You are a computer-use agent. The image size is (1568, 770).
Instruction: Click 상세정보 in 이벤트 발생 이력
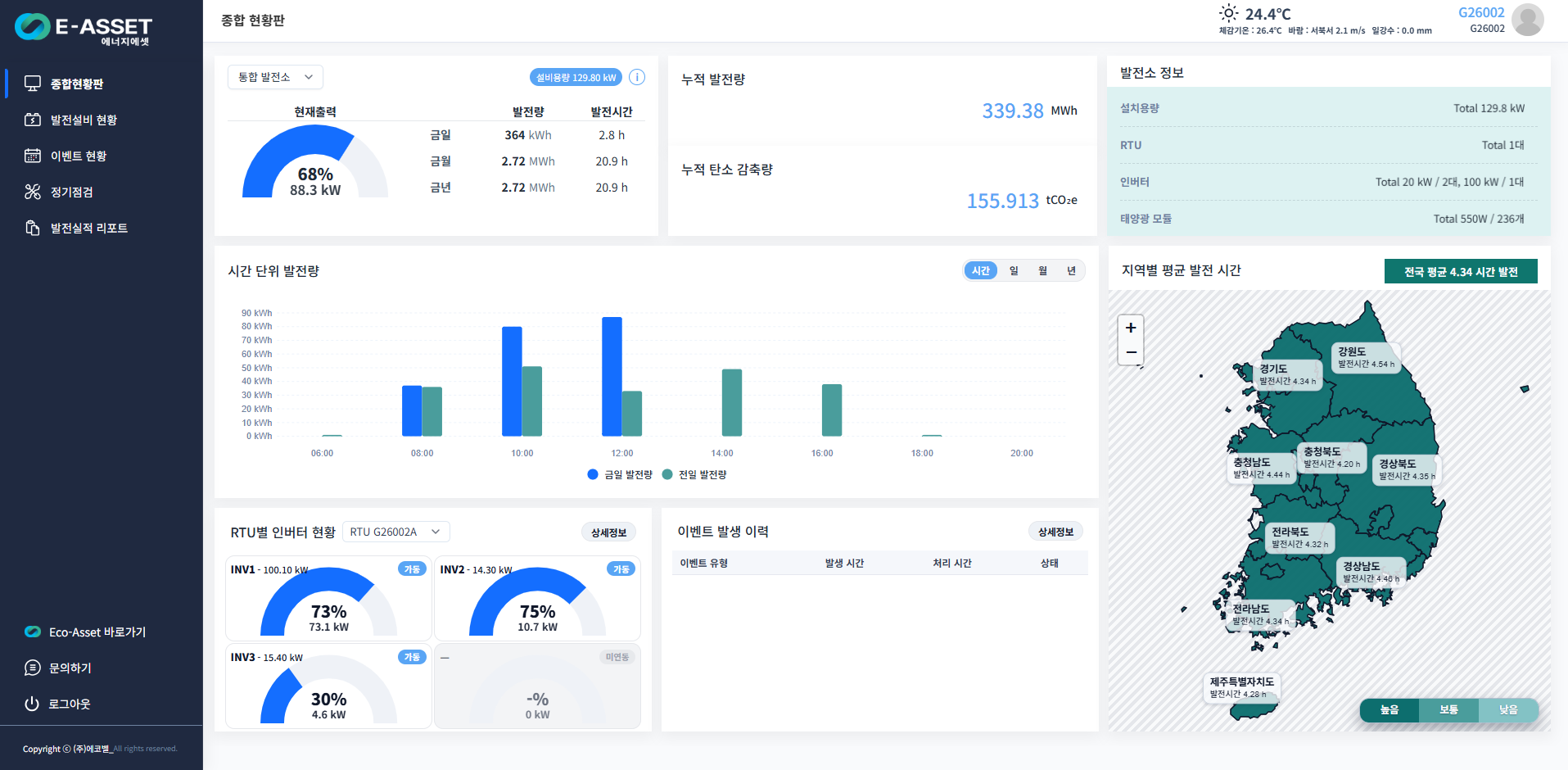click(1055, 532)
